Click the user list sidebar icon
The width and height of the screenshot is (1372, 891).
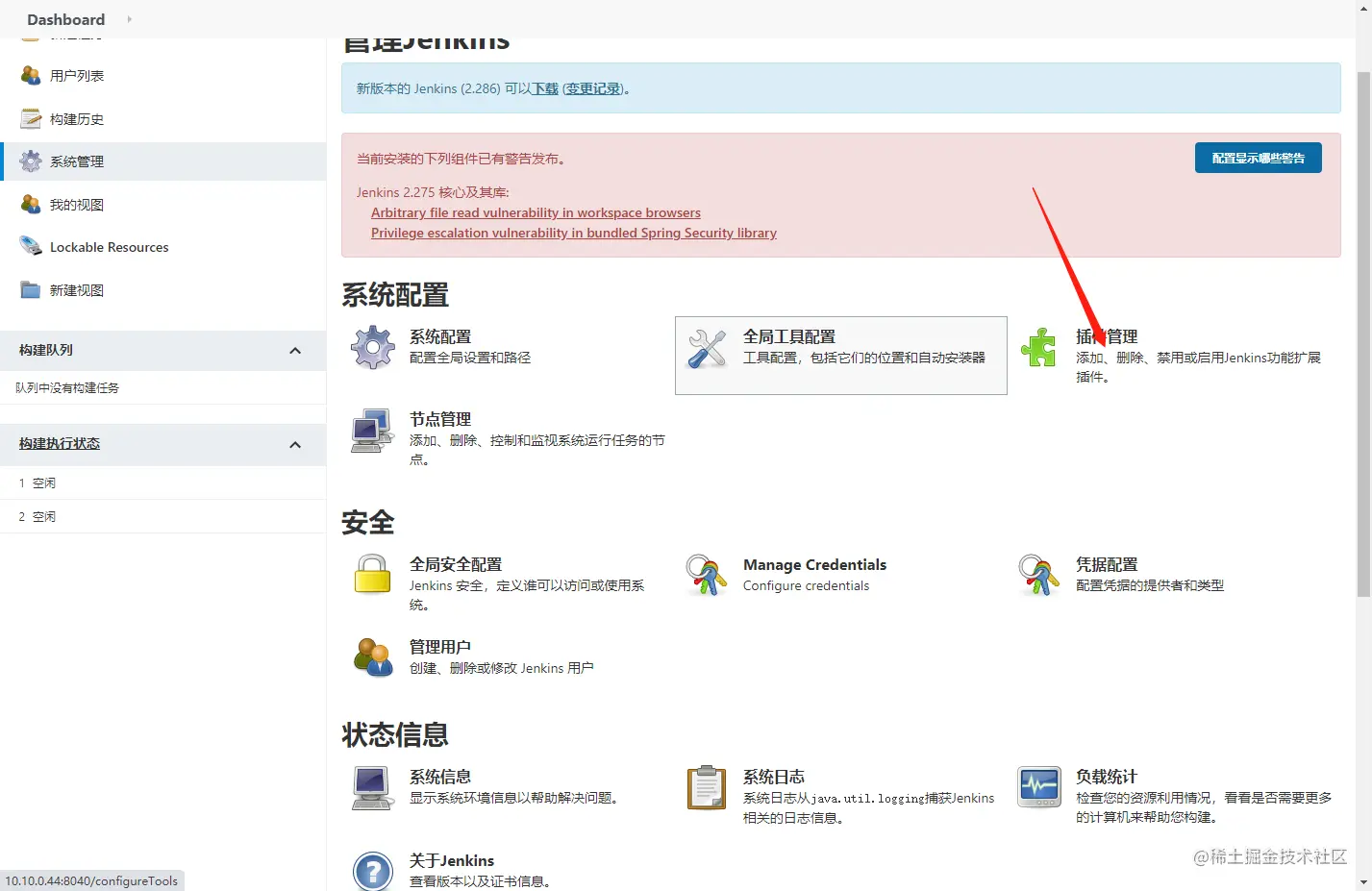tap(31, 75)
